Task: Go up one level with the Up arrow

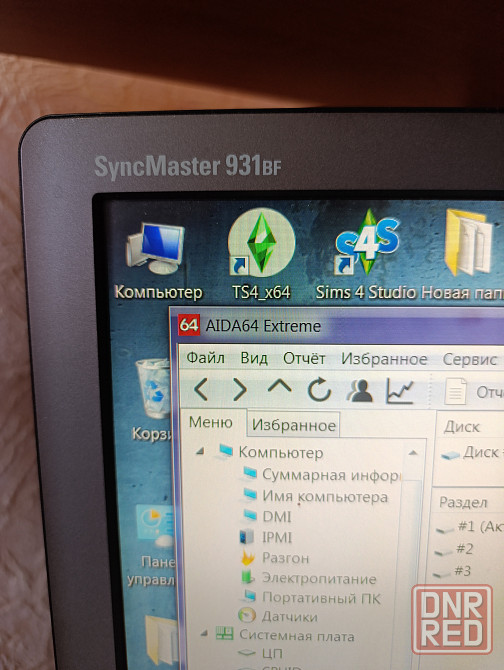Action: pyautogui.click(x=279, y=386)
